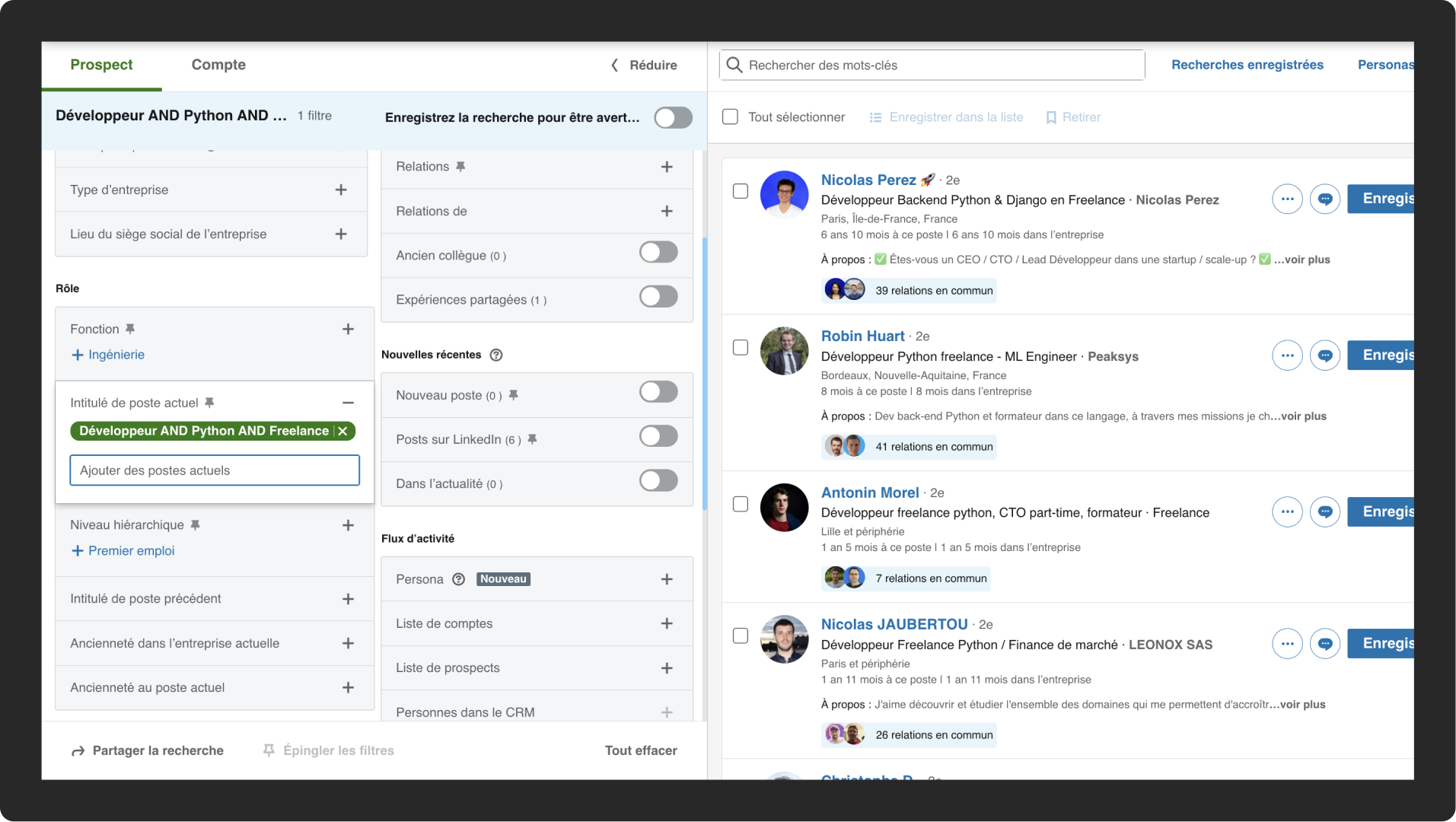Click pin icon next to Nouveau poste
Screen dimensions: 1456x822
514,396
